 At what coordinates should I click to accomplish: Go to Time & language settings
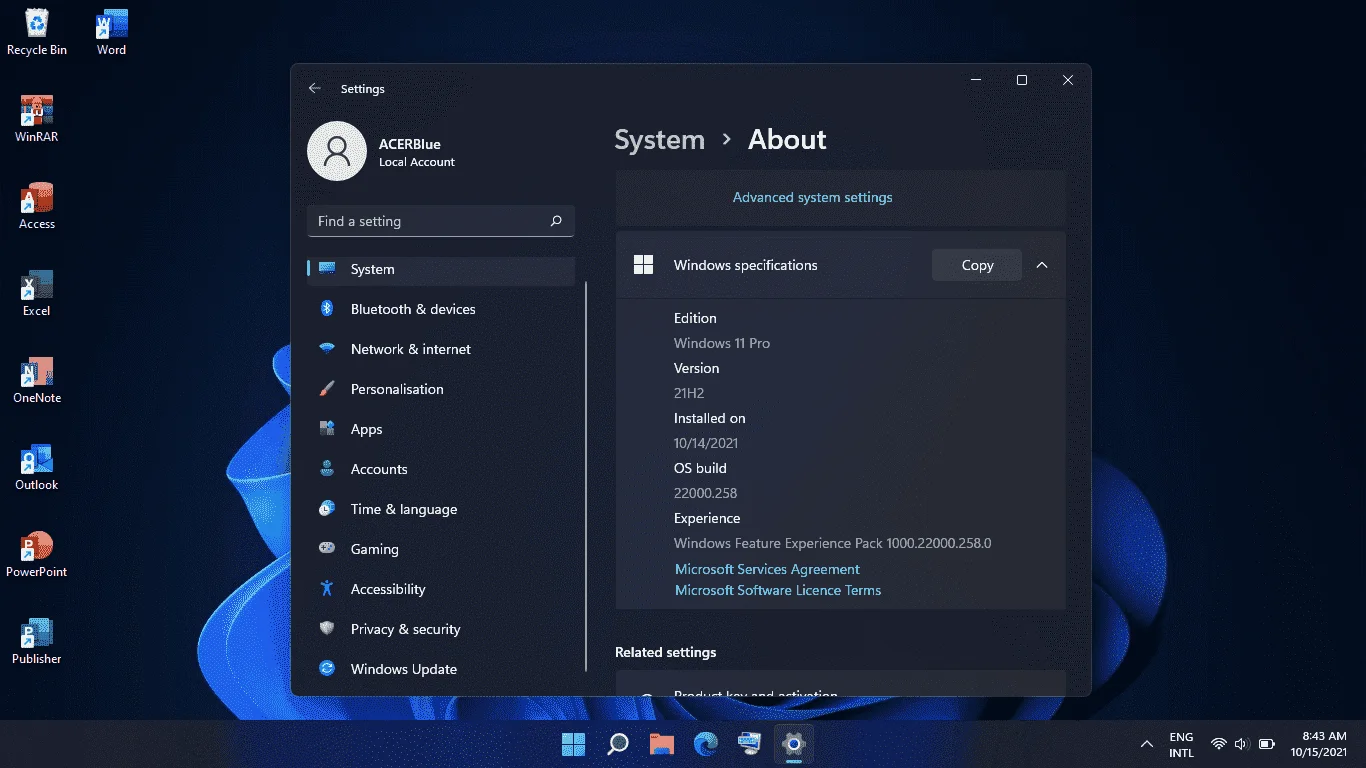coord(441,509)
